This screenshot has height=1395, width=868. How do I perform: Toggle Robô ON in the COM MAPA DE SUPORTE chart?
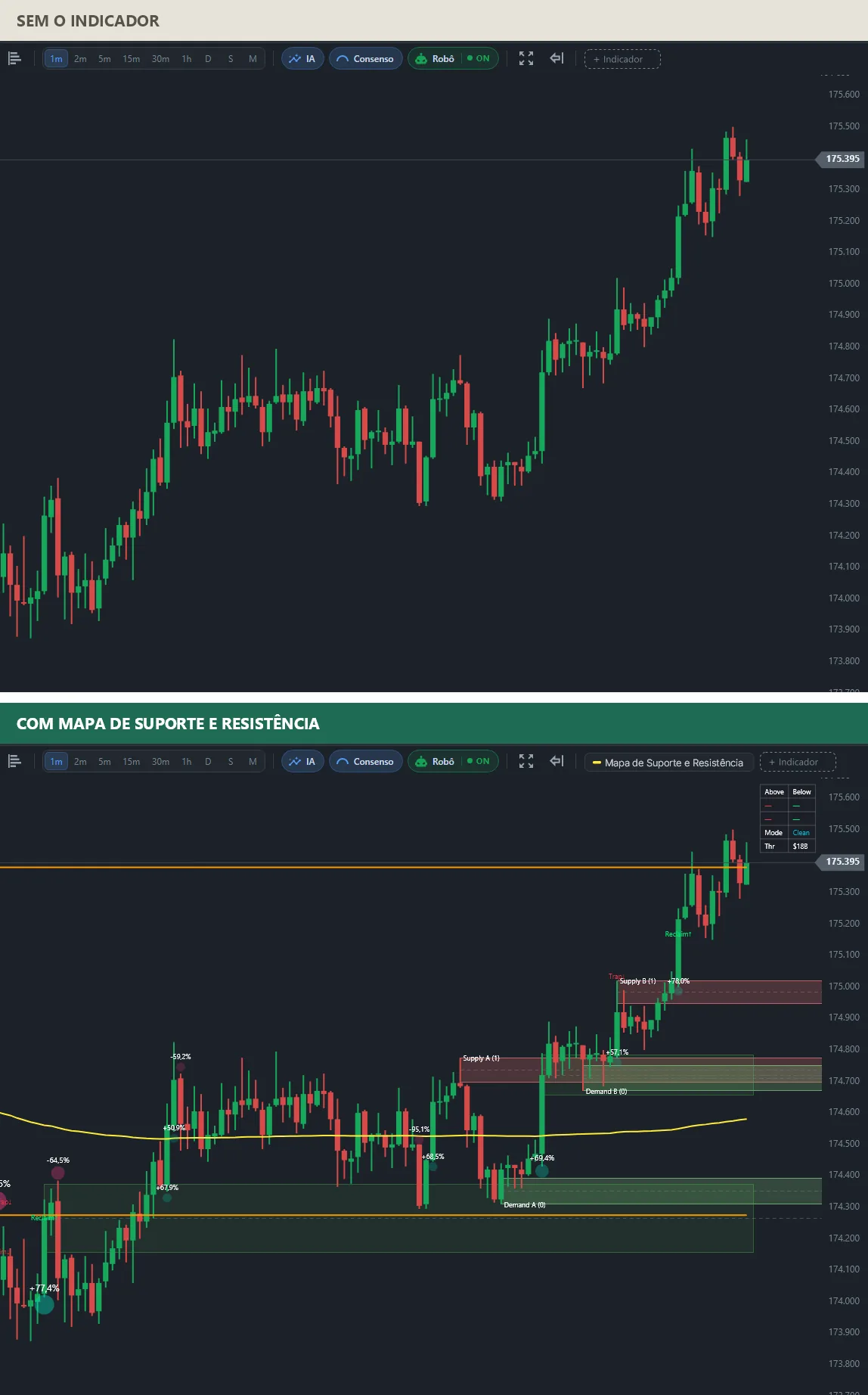pyautogui.click(x=453, y=762)
